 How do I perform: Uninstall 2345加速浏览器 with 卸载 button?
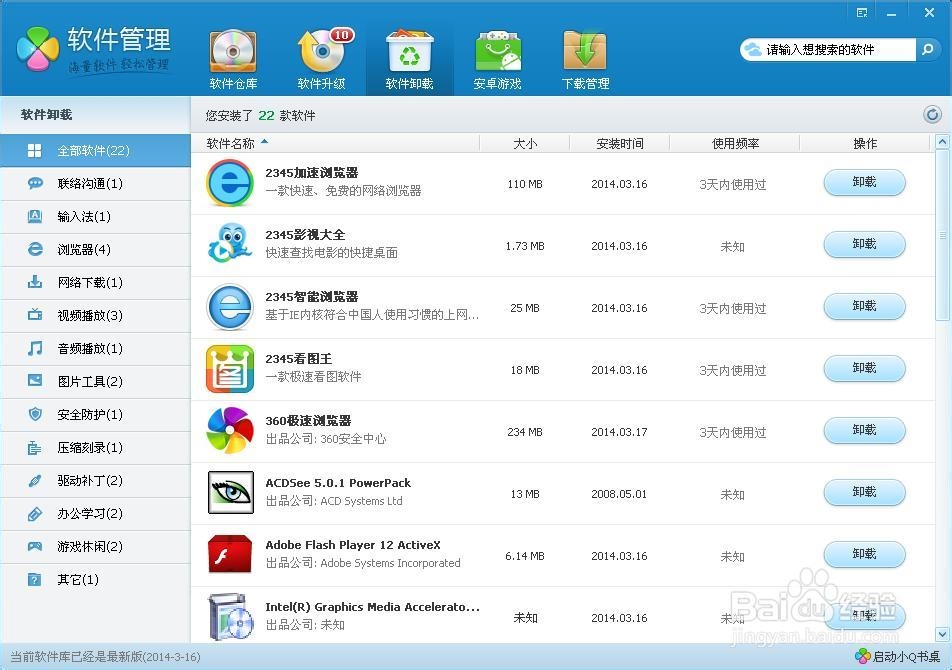[x=865, y=182]
